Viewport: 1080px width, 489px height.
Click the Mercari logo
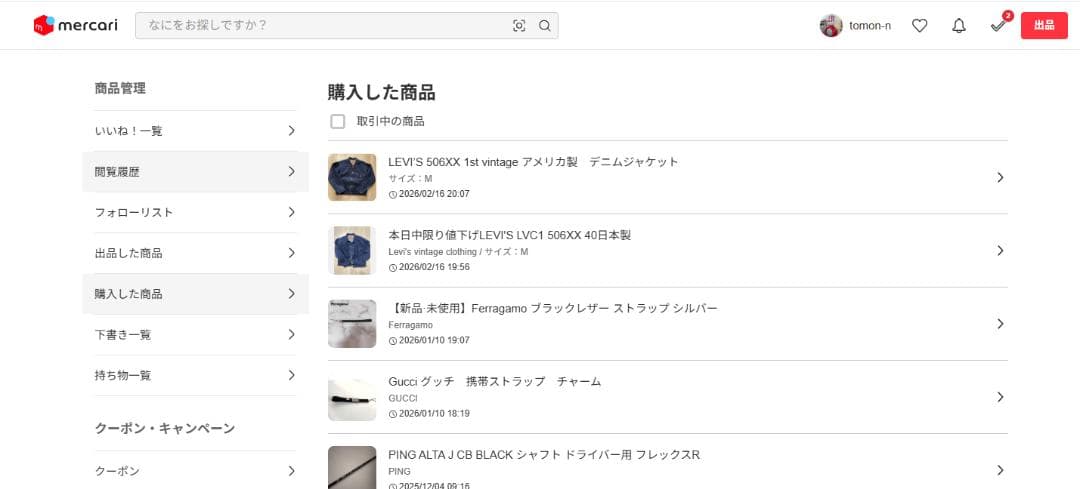[x=67, y=25]
